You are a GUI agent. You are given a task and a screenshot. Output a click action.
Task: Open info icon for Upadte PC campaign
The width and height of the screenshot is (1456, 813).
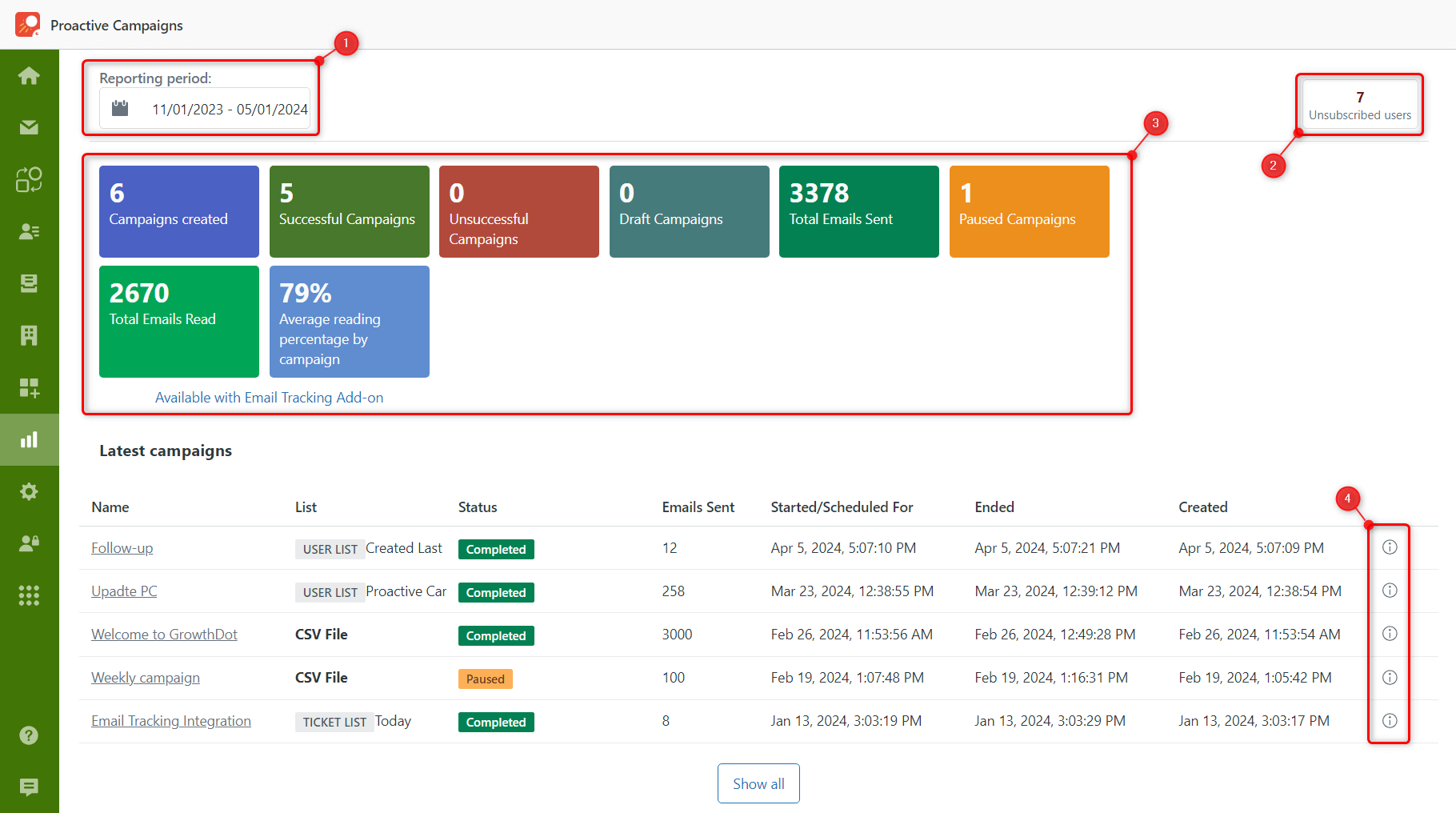coord(1390,591)
